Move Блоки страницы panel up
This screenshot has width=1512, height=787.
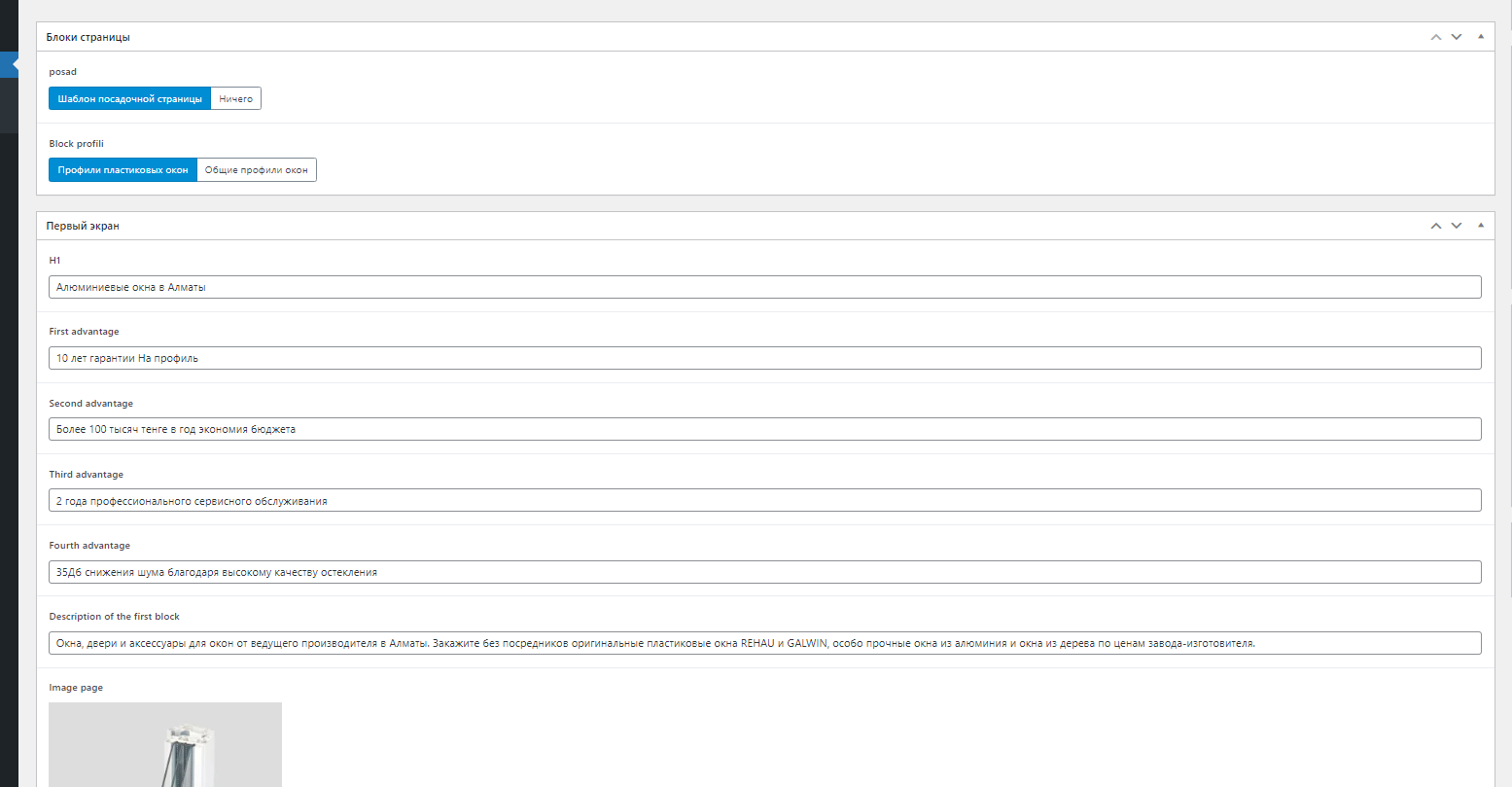pos(1436,37)
